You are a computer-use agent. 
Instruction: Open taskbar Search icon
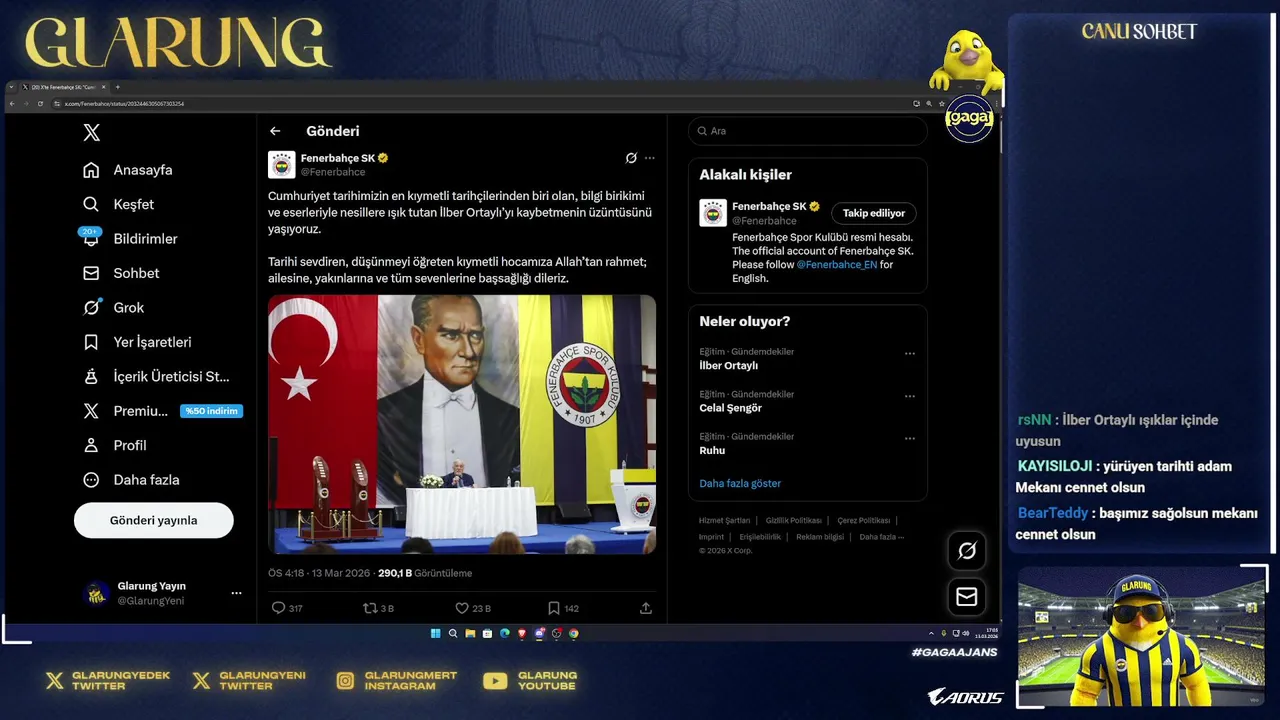[453, 633]
